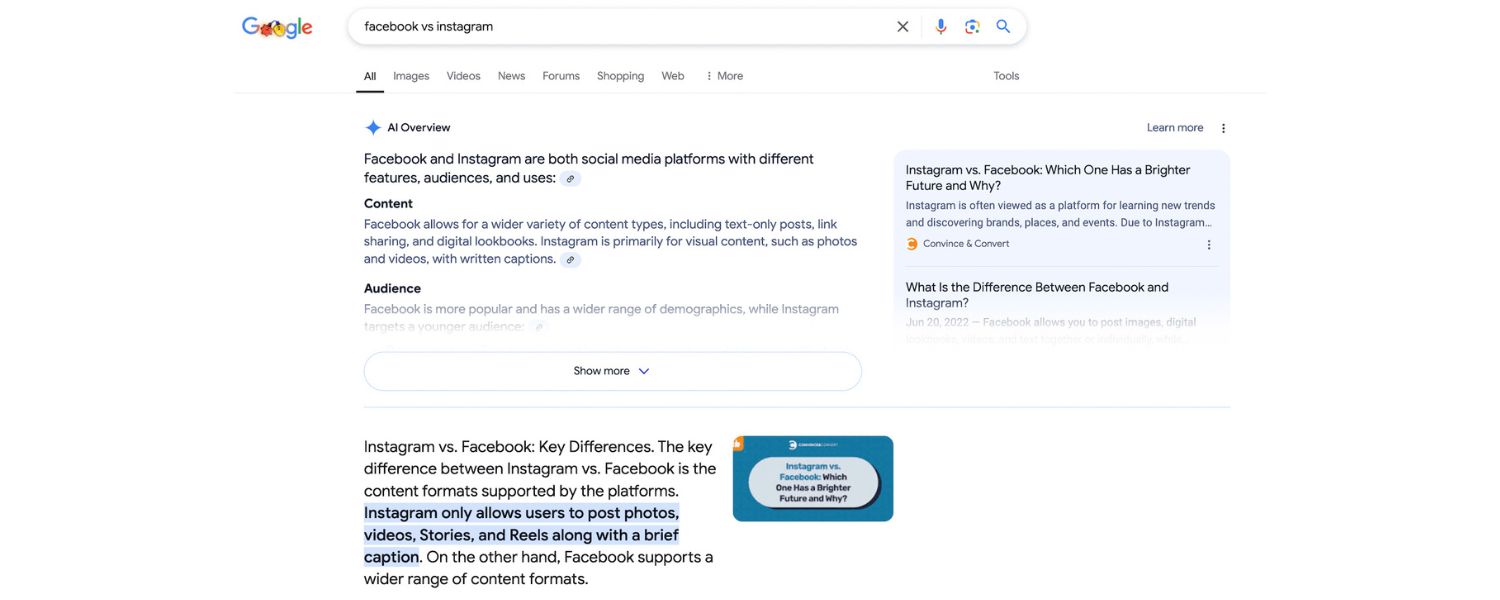Switch to the Shopping tab

pyautogui.click(x=620, y=75)
